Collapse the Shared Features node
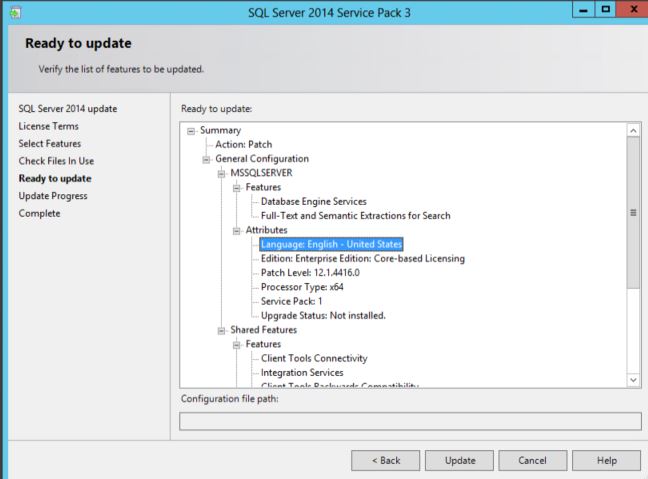648x479 pixels. tap(222, 331)
